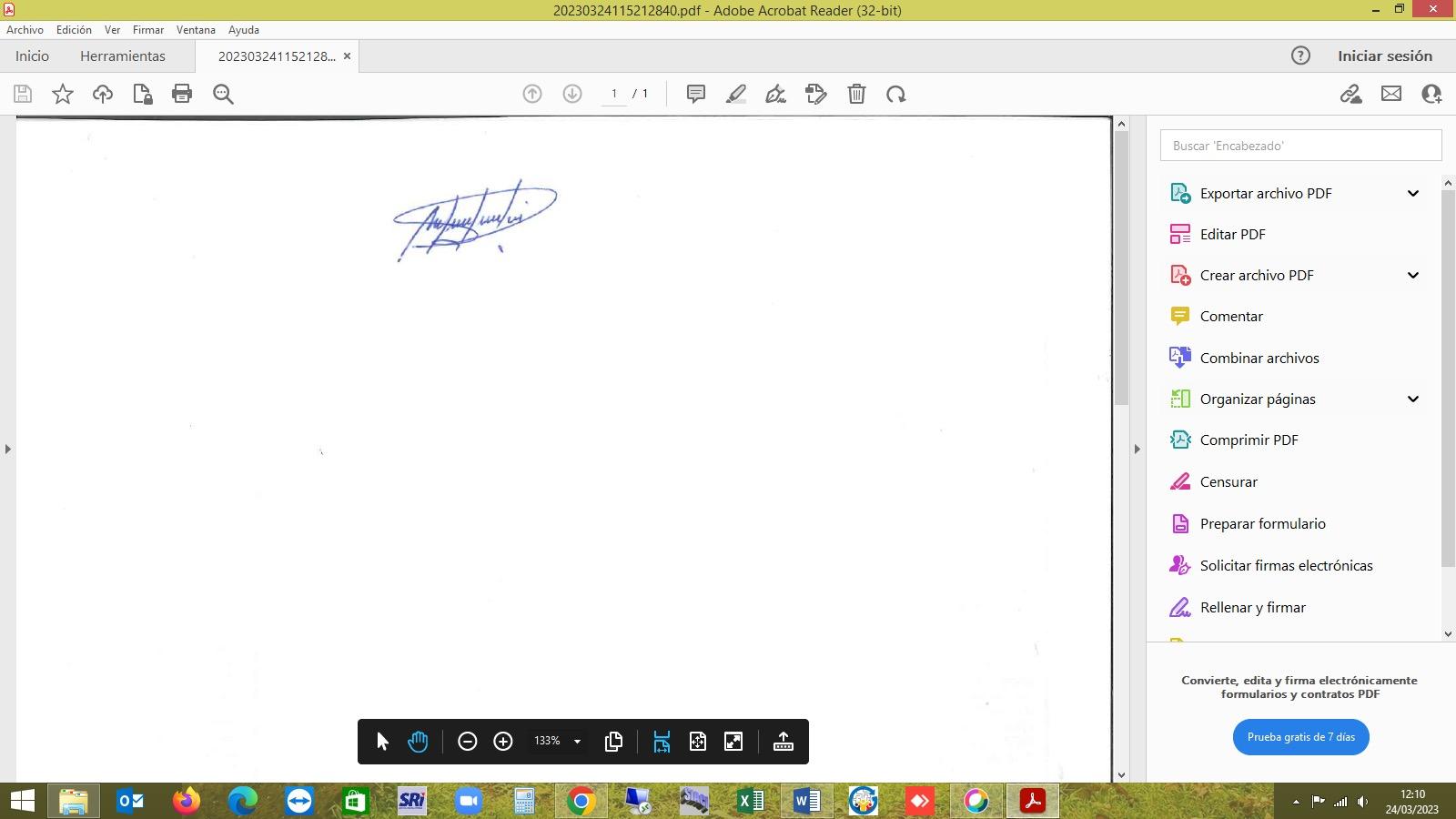Expand Crear archivo PDF chevron
The width and height of the screenshot is (1456, 819).
pos(1413,275)
